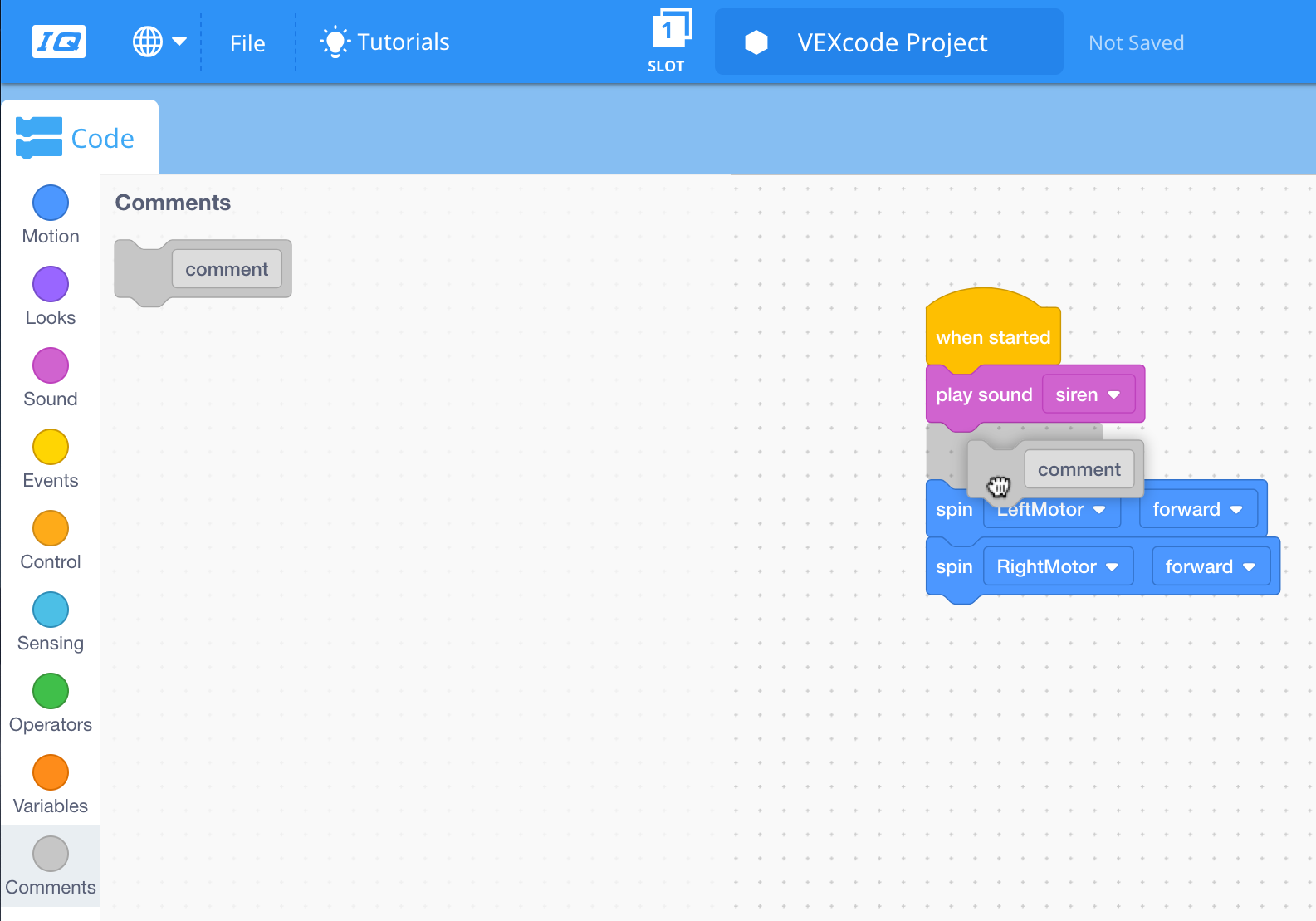Viewport: 1316px width, 921px height.
Task: Expand the siren sound dropdown
Action: 1088,395
